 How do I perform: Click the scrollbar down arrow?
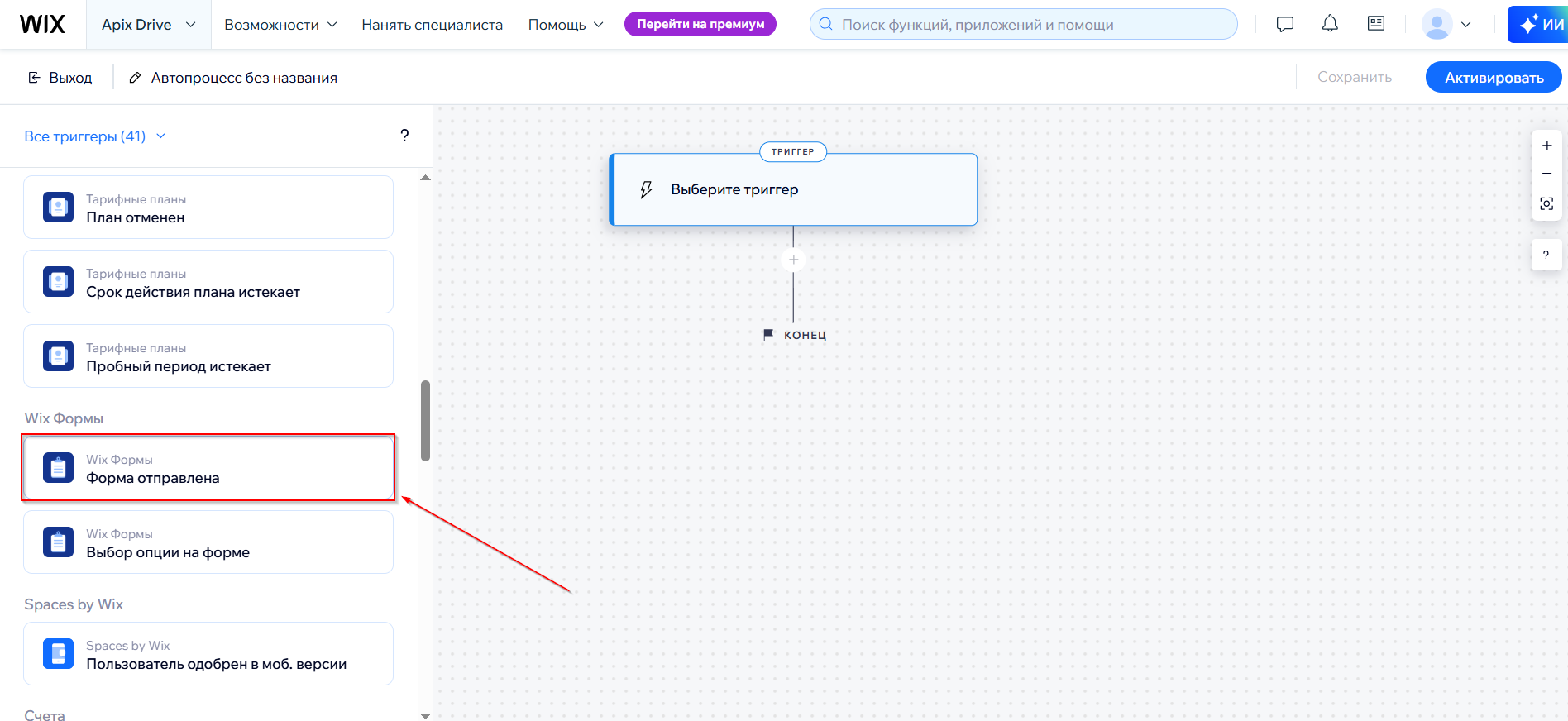pyautogui.click(x=425, y=716)
